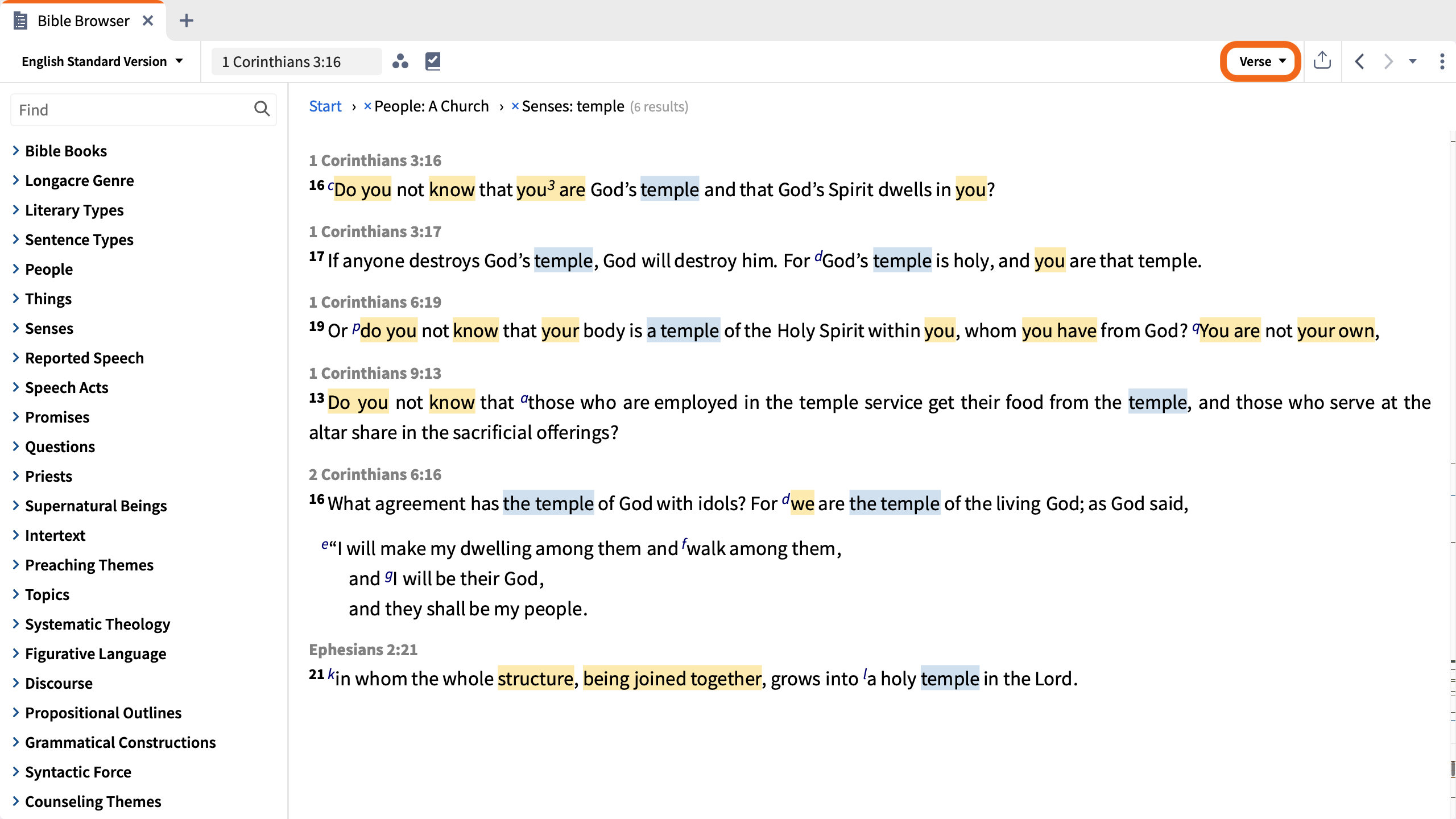Image resolution: width=1456 pixels, height=819 pixels.
Task: Open the visual filter dots icon
Action: [x=400, y=61]
